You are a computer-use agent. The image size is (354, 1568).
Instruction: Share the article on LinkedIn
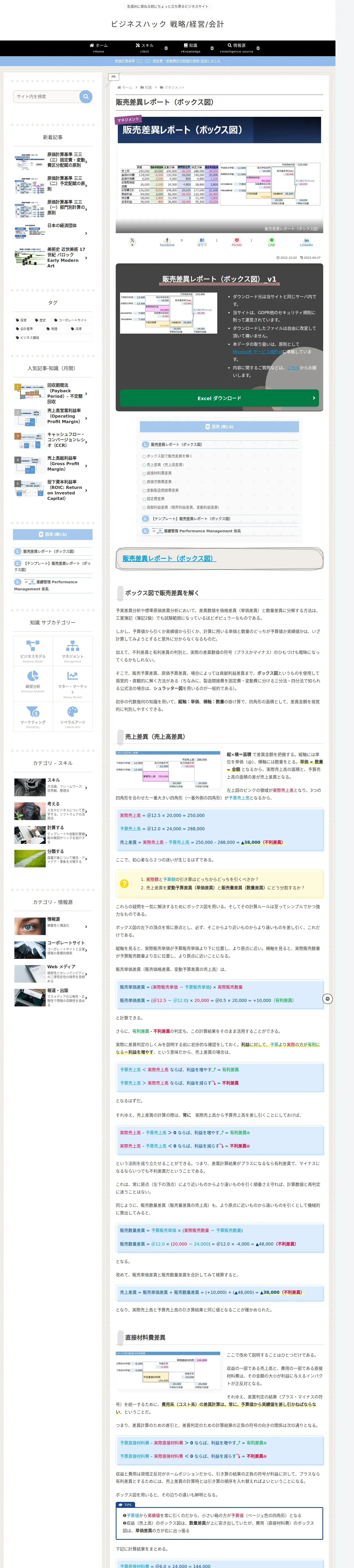[306, 242]
